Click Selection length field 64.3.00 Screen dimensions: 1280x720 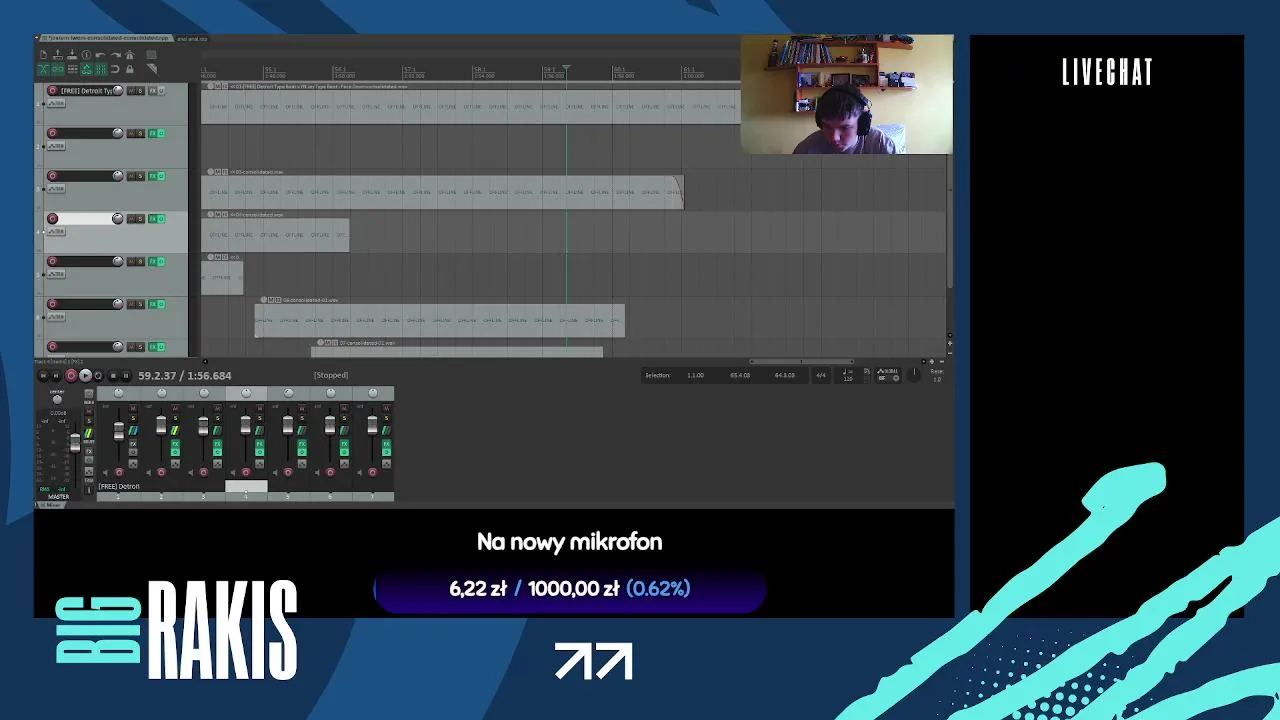(785, 375)
